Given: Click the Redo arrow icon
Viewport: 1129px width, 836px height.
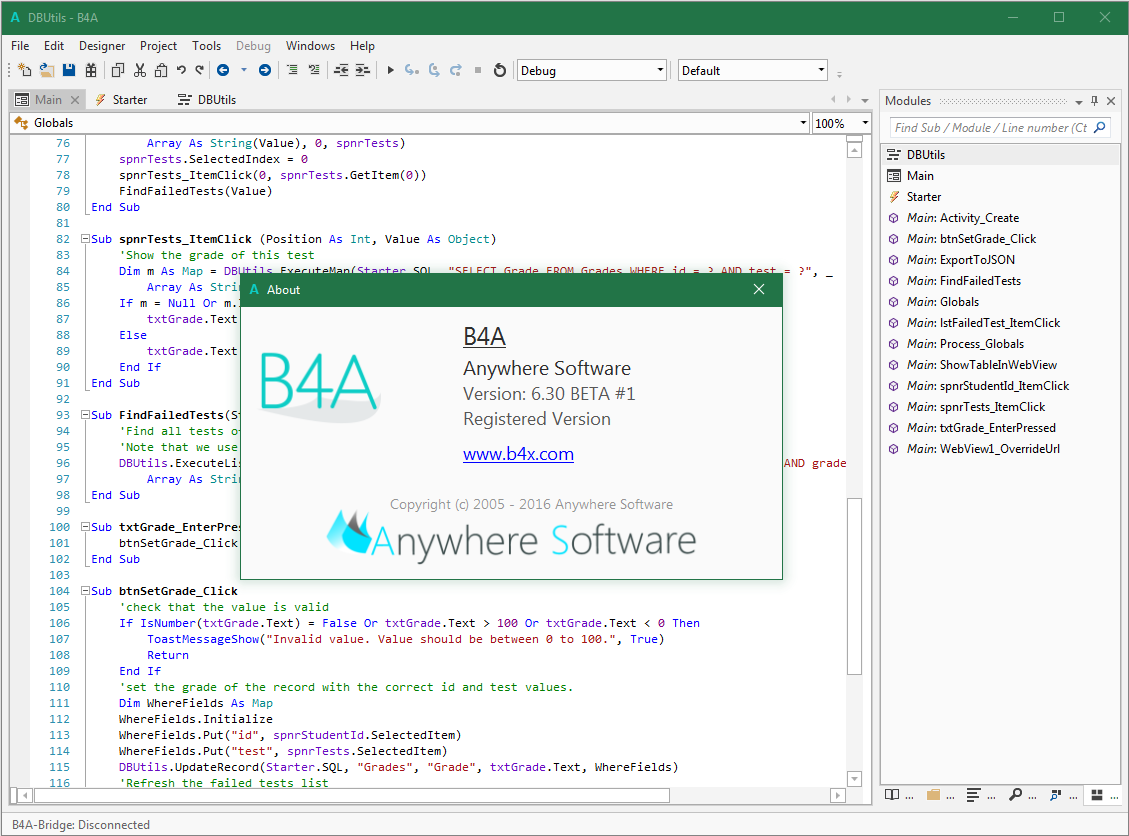Looking at the screenshot, I should [x=199, y=70].
